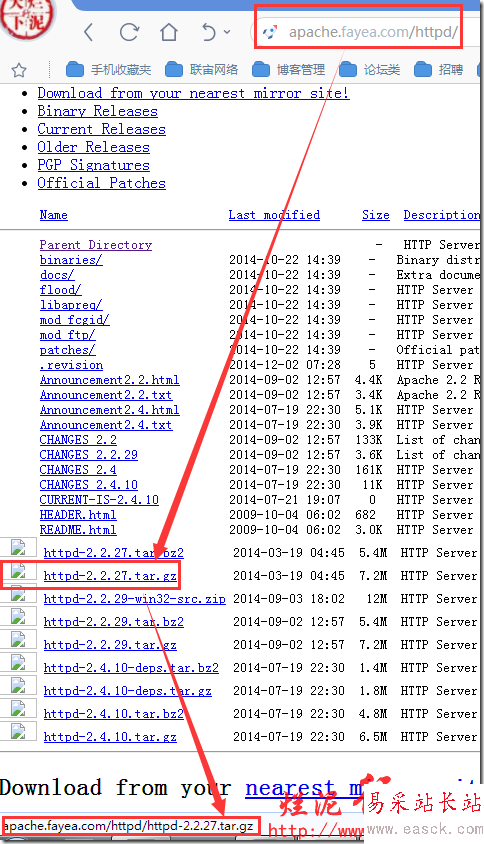
Task: Open the libapreq/ directory
Action: click(x=71, y=305)
